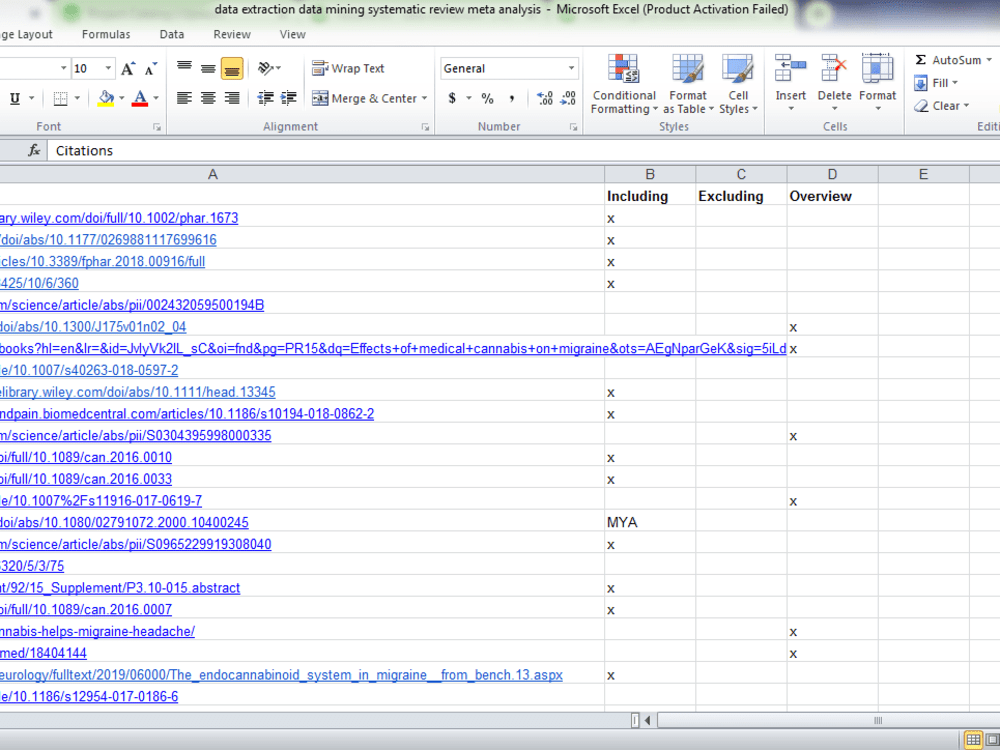
Task: Apply Accounting dollar format
Action: pos(452,98)
